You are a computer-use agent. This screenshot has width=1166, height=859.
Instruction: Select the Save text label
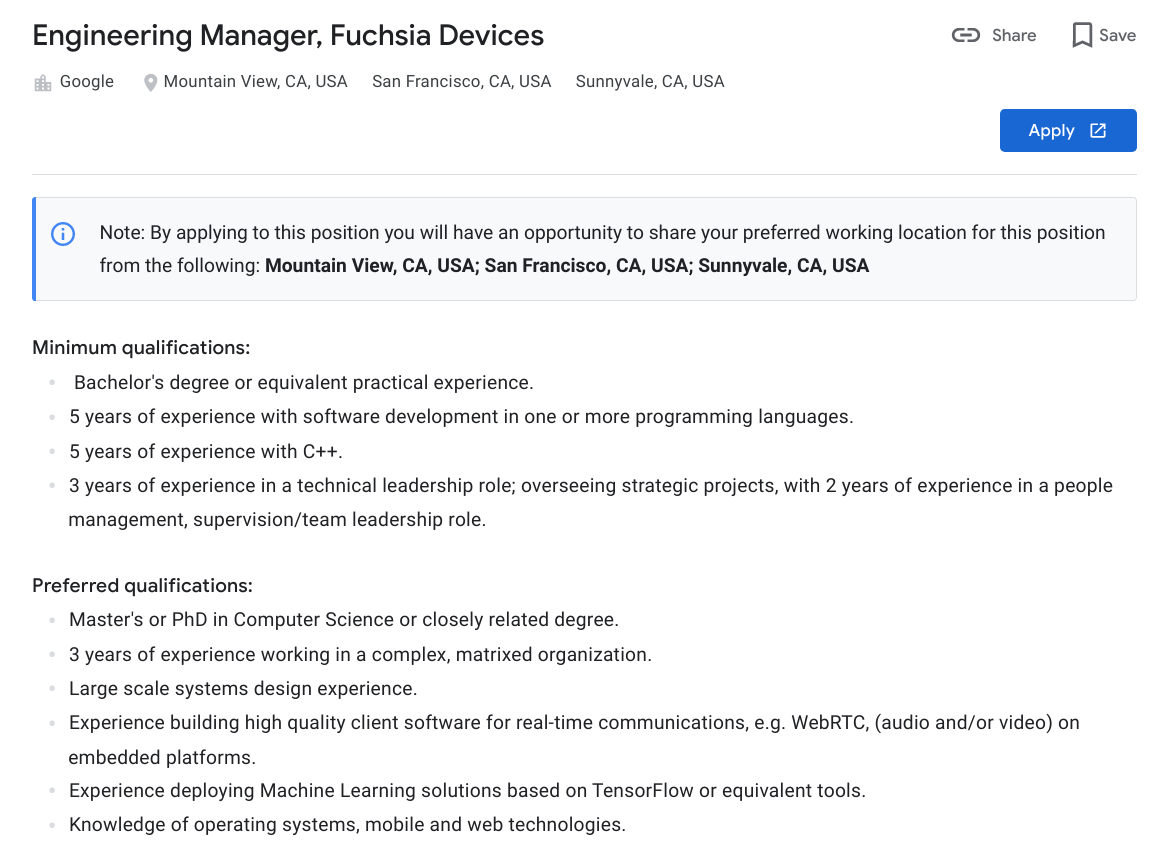tap(1117, 36)
